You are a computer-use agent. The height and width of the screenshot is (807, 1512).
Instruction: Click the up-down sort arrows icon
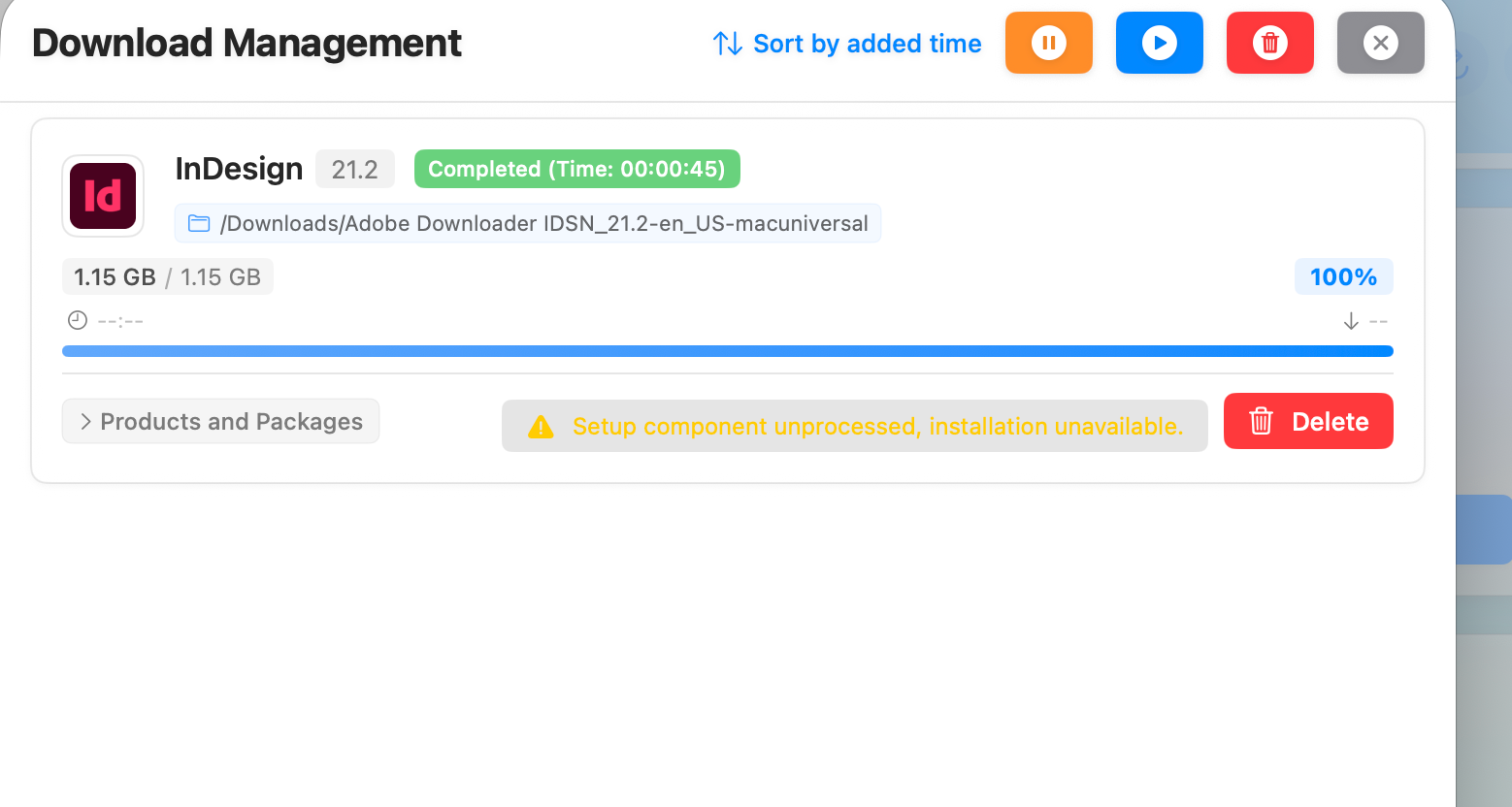coord(728,44)
